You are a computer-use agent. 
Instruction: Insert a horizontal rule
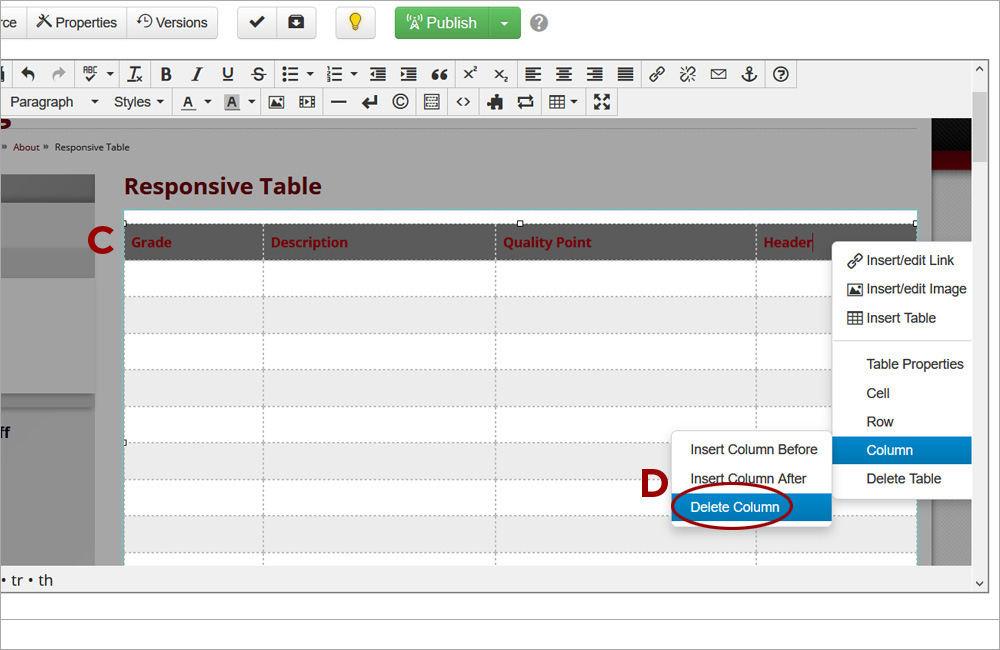coord(339,101)
